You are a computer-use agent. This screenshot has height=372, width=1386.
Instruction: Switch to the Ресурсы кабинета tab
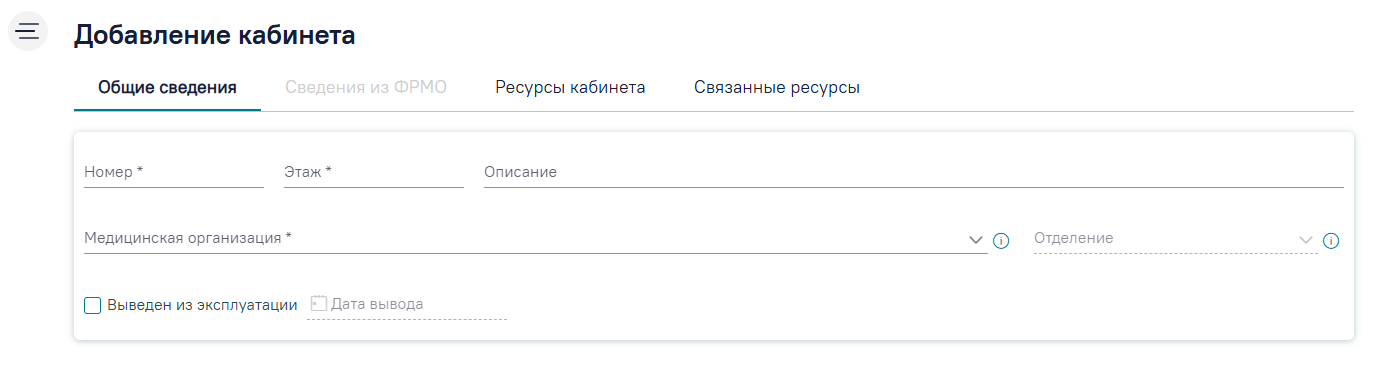[570, 87]
